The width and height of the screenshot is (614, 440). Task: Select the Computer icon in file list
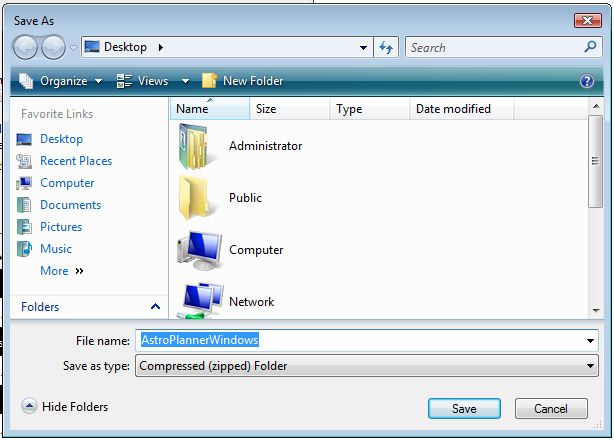[x=199, y=250]
